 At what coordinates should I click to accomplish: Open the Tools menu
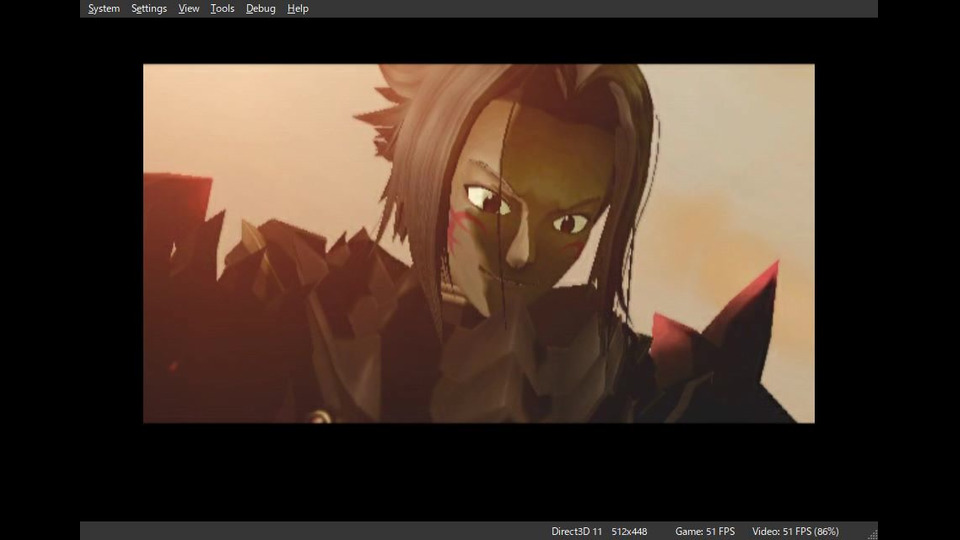(x=222, y=9)
